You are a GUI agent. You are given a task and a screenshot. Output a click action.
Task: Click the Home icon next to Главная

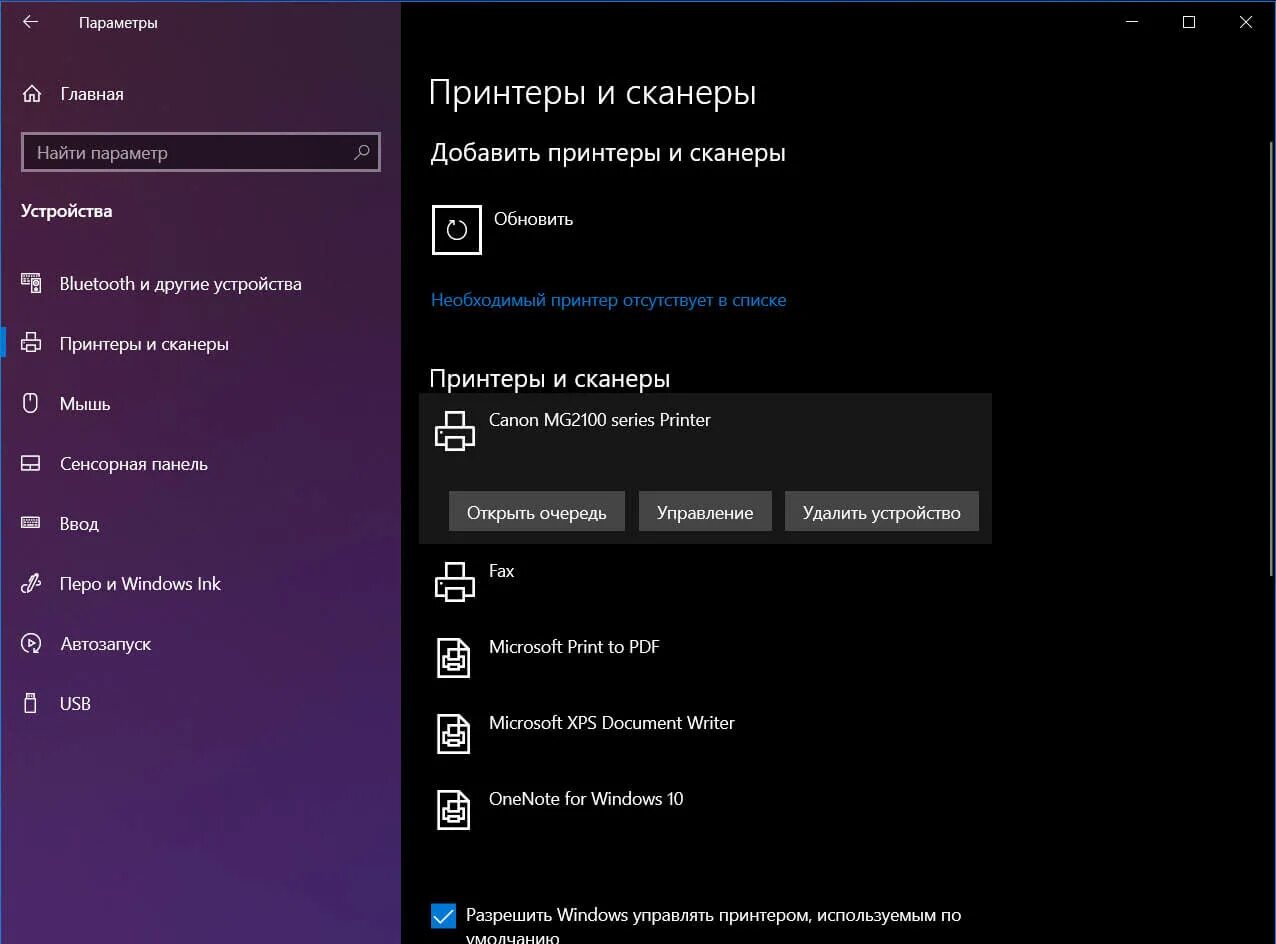tap(32, 94)
